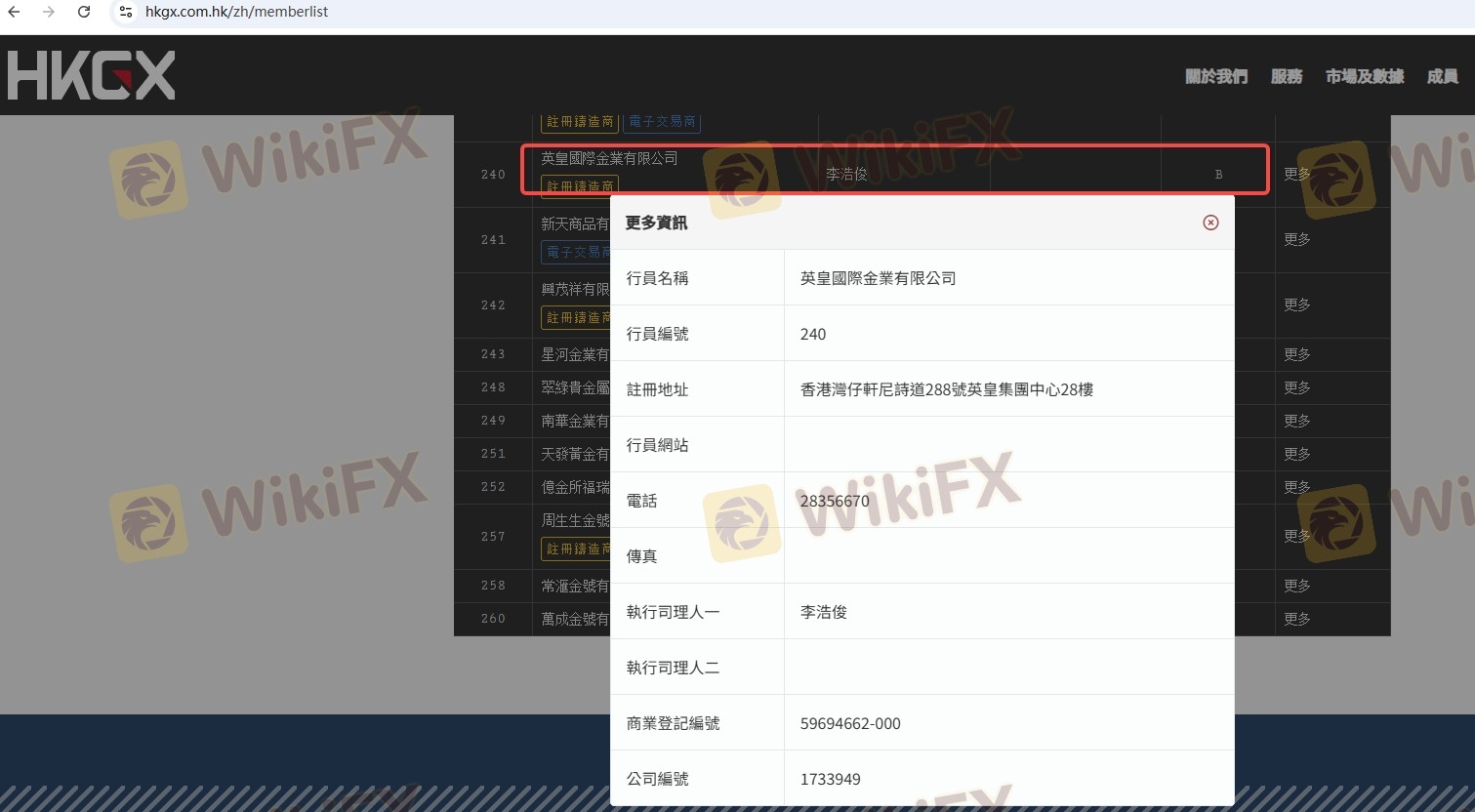The height and width of the screenshot is (812, 1475).
Task: Click member name 翠綠貴金屬 in row 248
Action: click(575, 387)
